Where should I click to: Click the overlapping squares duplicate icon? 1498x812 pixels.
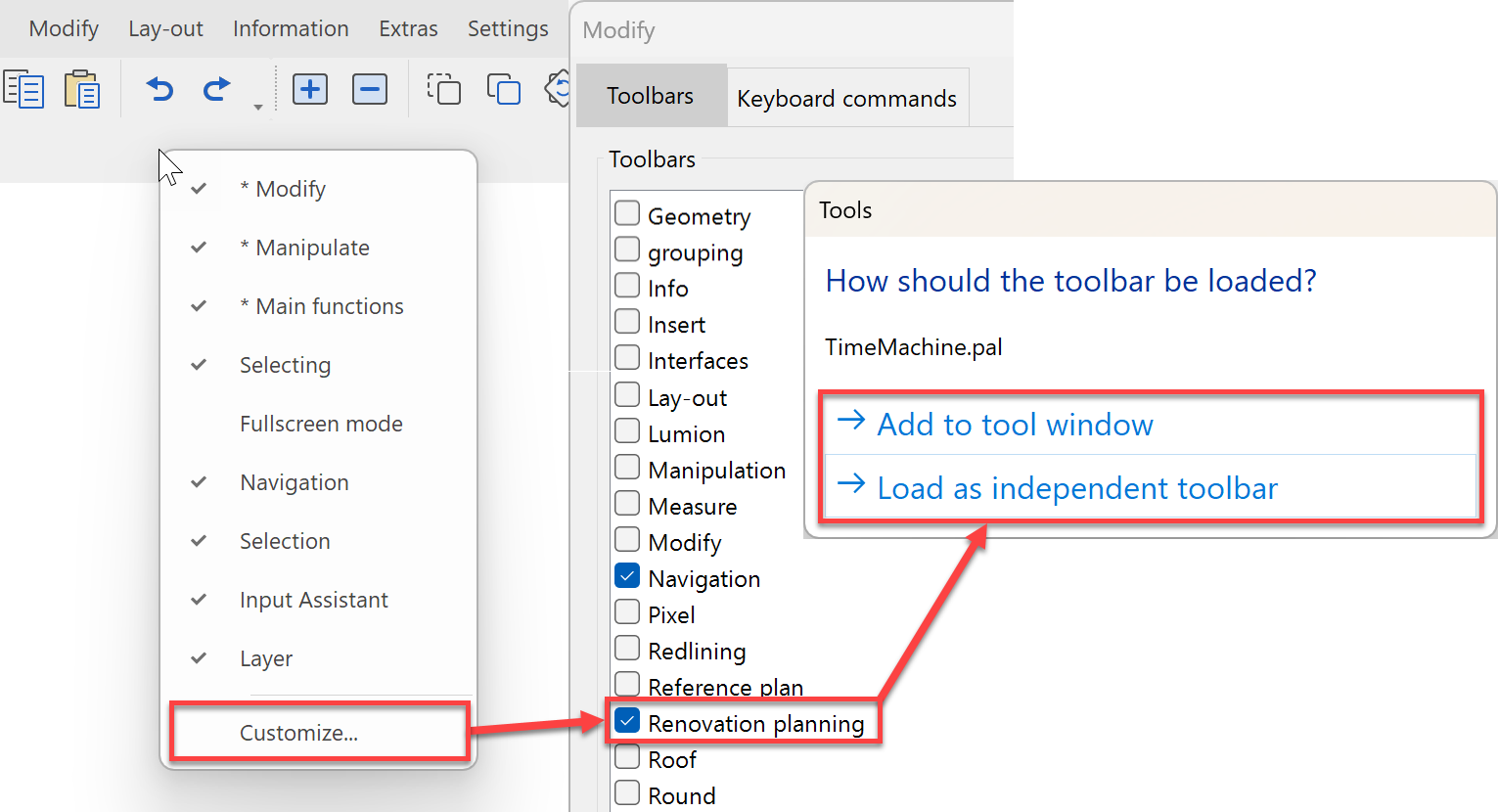coord(504,90)
